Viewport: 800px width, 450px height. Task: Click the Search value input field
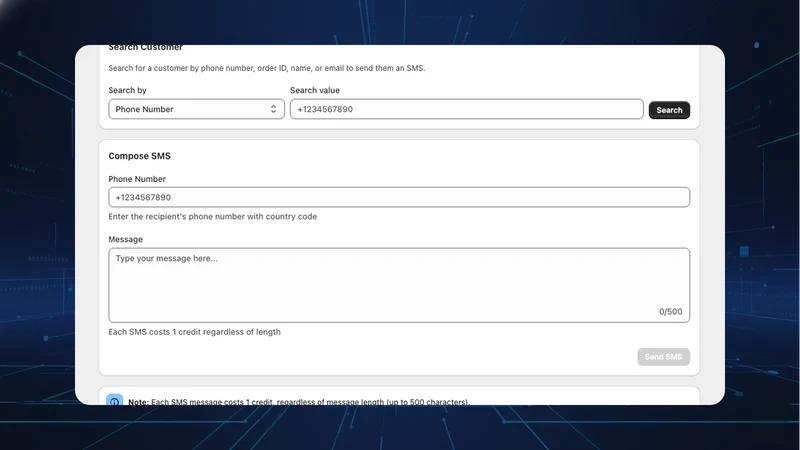[466, 109]
